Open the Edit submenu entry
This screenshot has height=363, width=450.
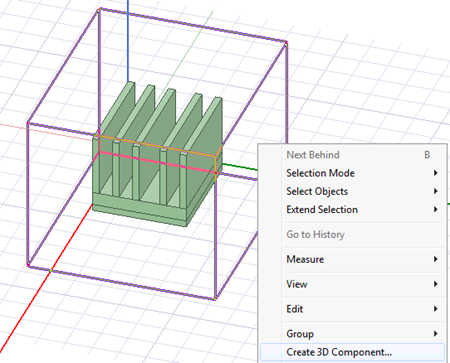point(353,309)
